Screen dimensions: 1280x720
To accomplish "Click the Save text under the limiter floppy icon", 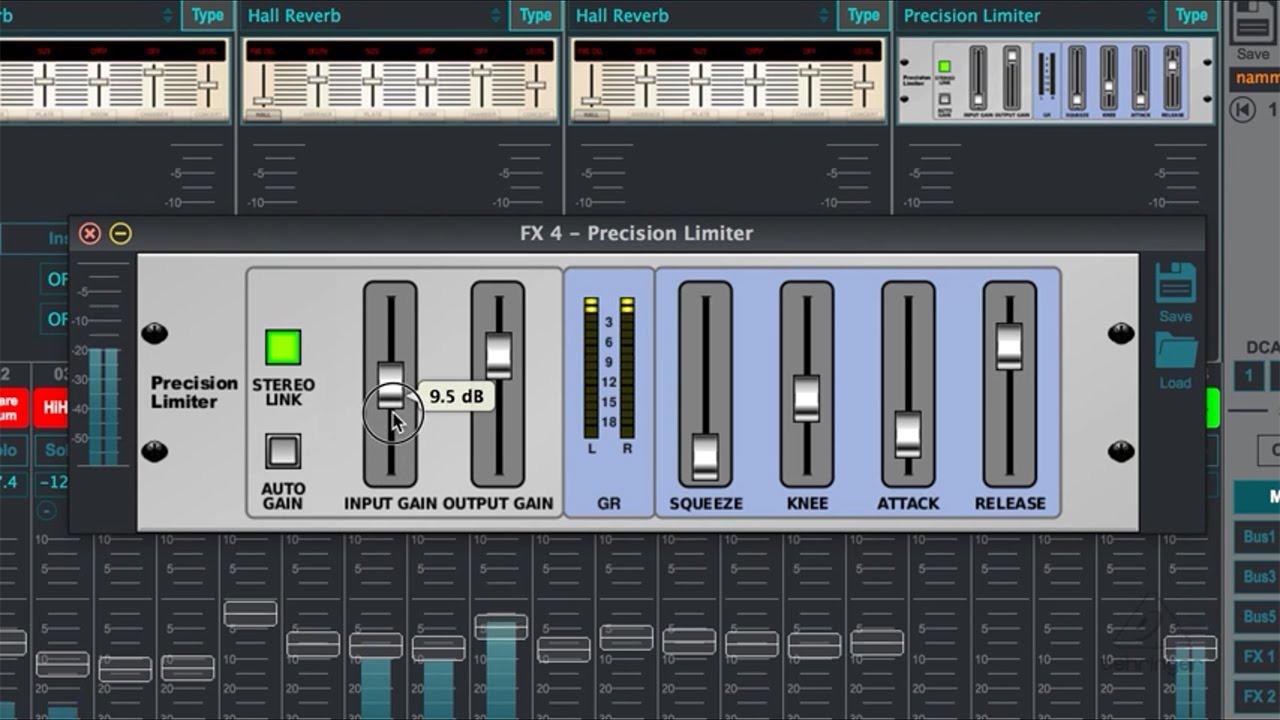I will 1176,316.
